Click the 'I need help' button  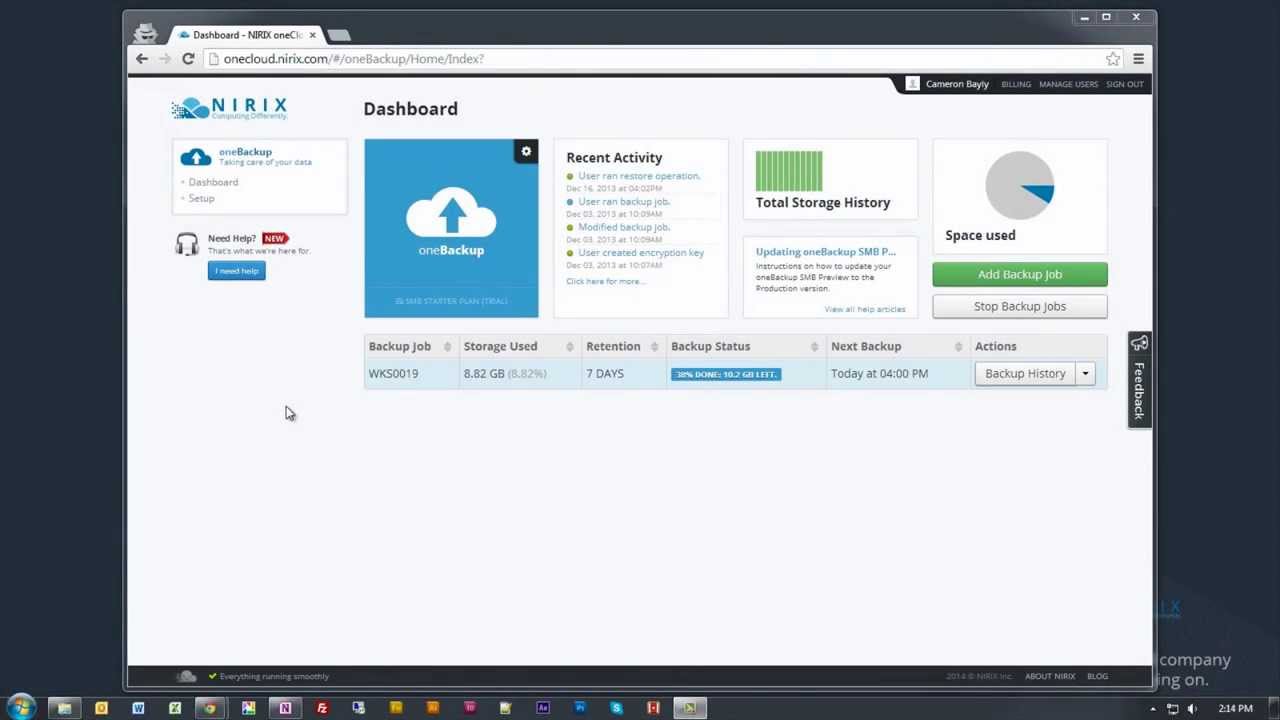[237, 271]
